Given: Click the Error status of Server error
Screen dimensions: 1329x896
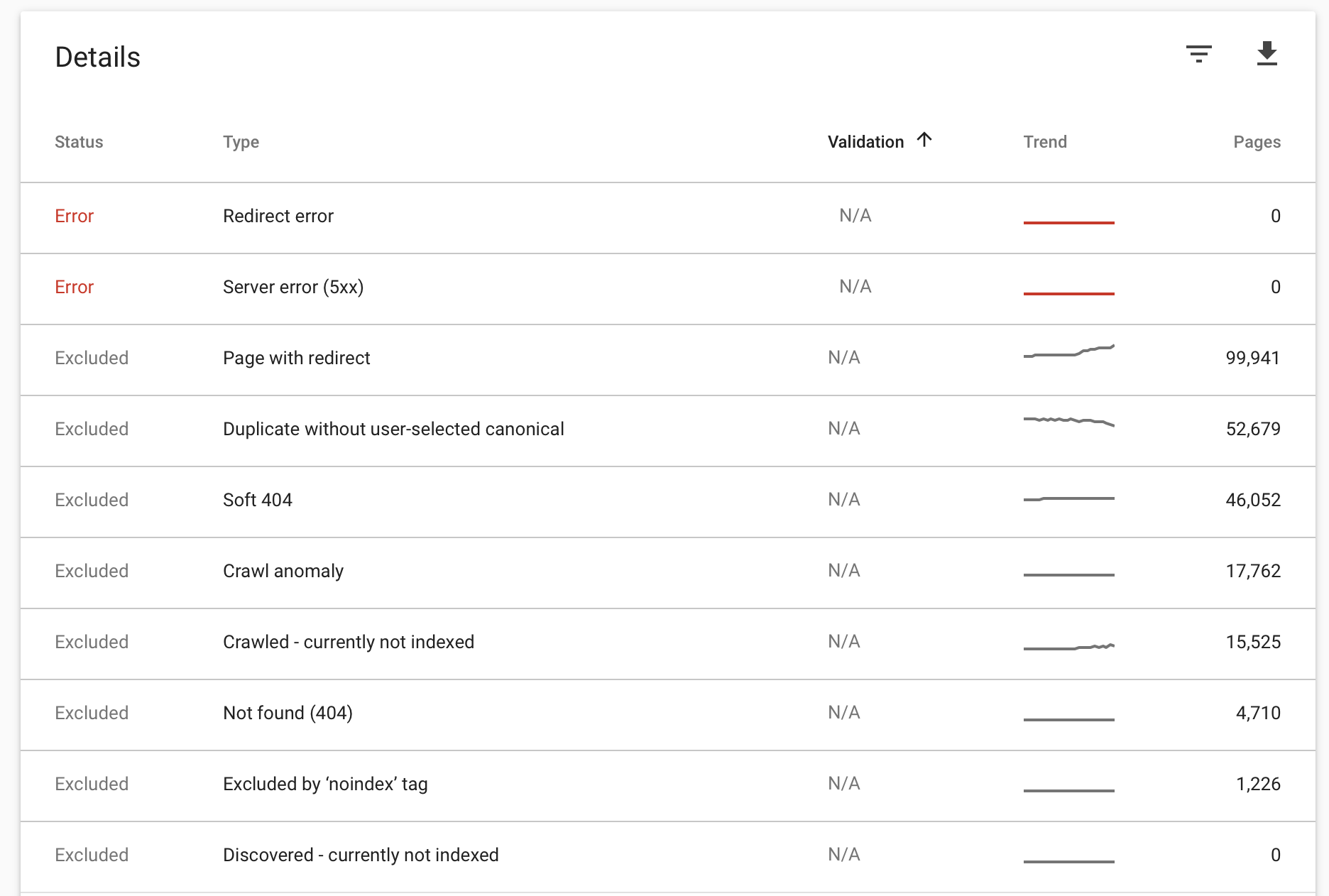Looking at the screenshot, I should point(74,287).
